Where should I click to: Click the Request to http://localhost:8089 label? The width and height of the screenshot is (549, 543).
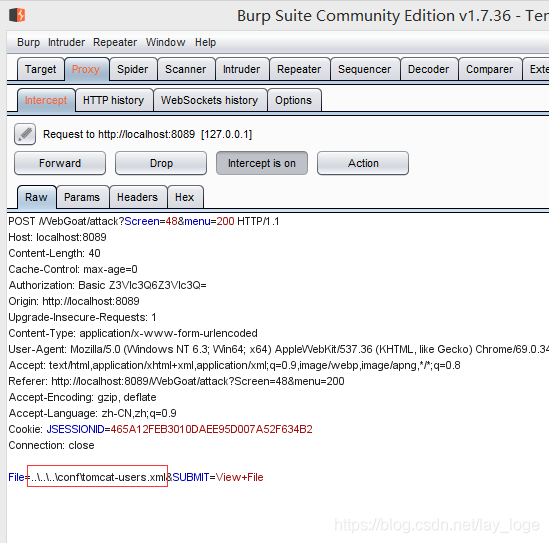coord(147,134)
